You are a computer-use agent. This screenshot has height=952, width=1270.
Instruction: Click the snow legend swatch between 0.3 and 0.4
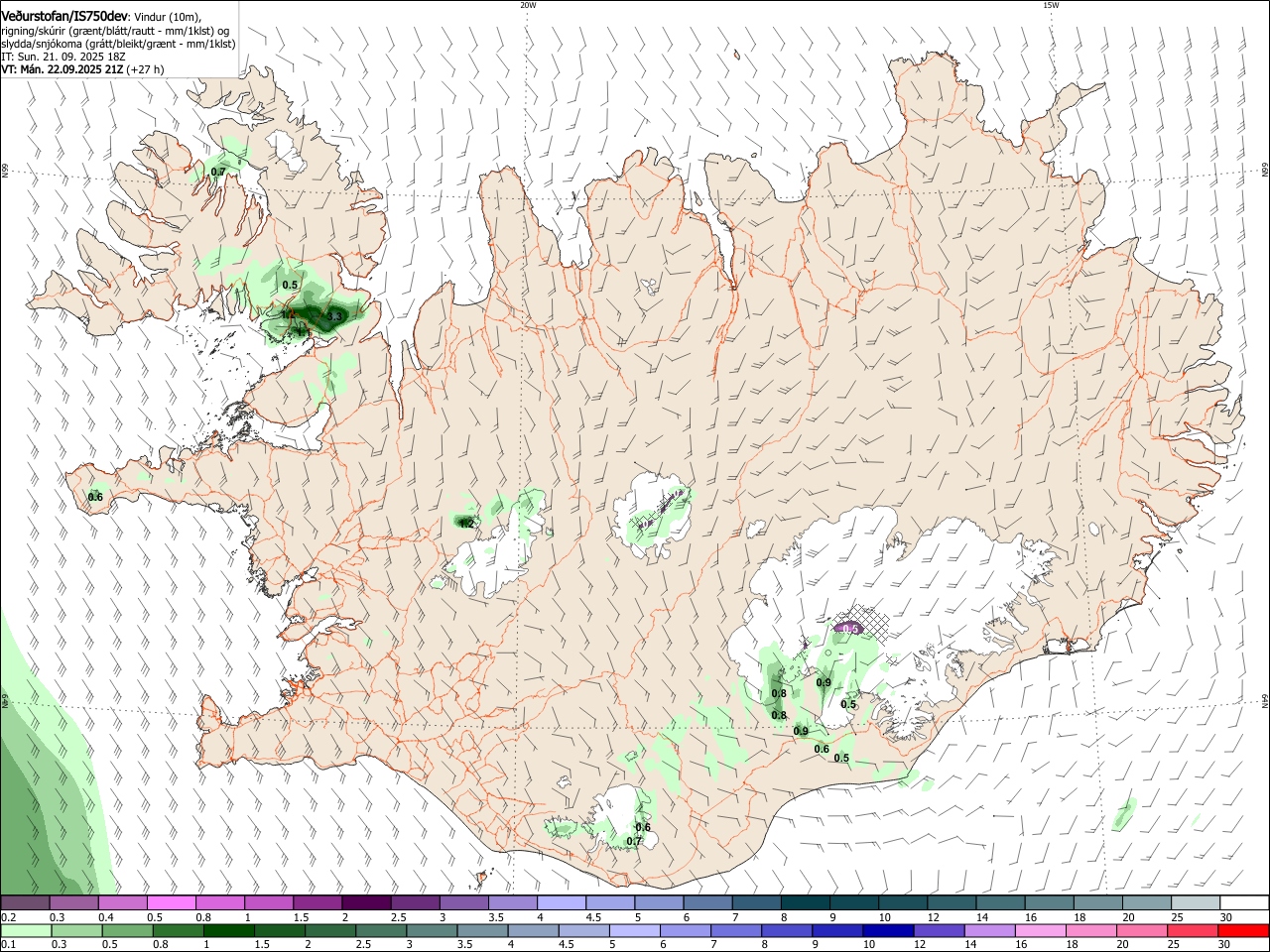point(74,902)
